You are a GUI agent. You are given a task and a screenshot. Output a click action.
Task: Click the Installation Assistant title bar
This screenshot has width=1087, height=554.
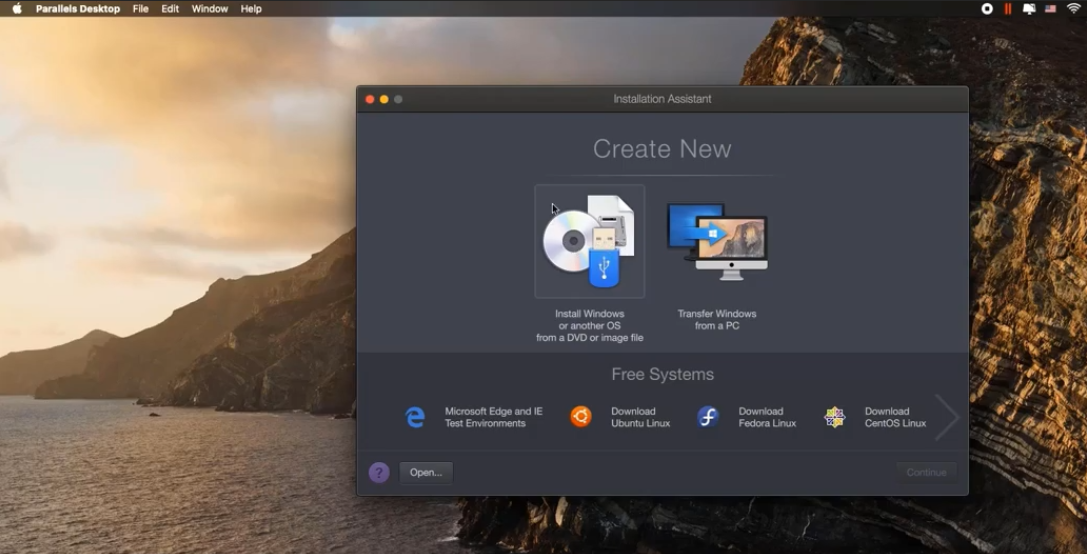(662, 99)
